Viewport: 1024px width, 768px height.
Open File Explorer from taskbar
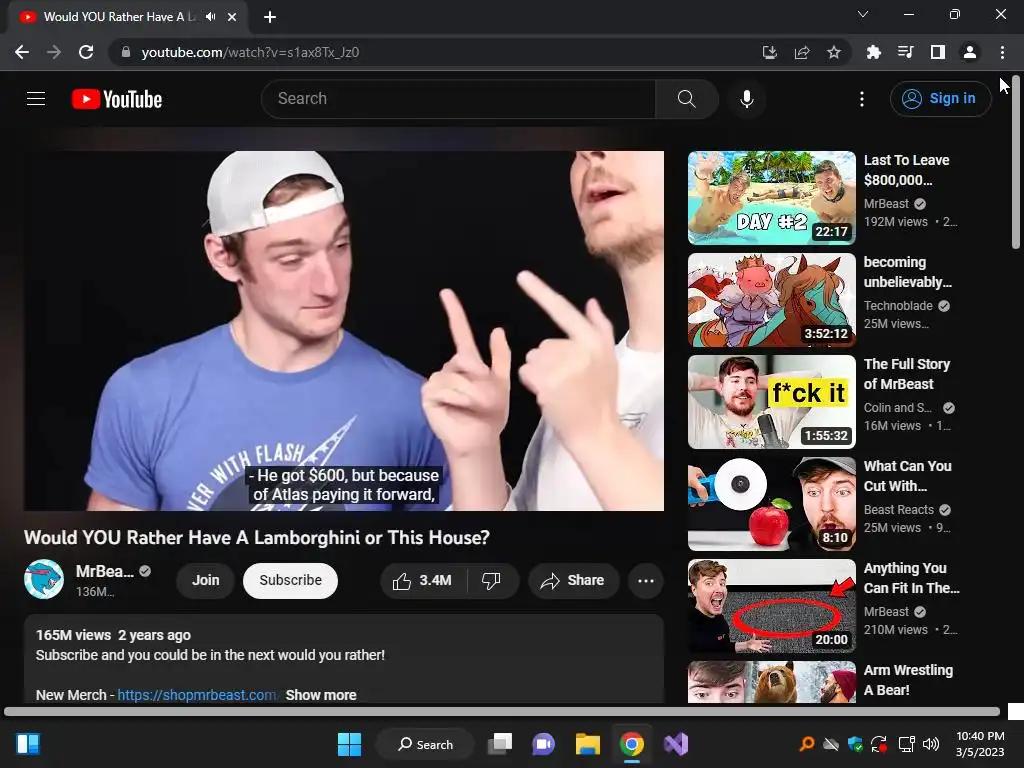coord(588,744)
